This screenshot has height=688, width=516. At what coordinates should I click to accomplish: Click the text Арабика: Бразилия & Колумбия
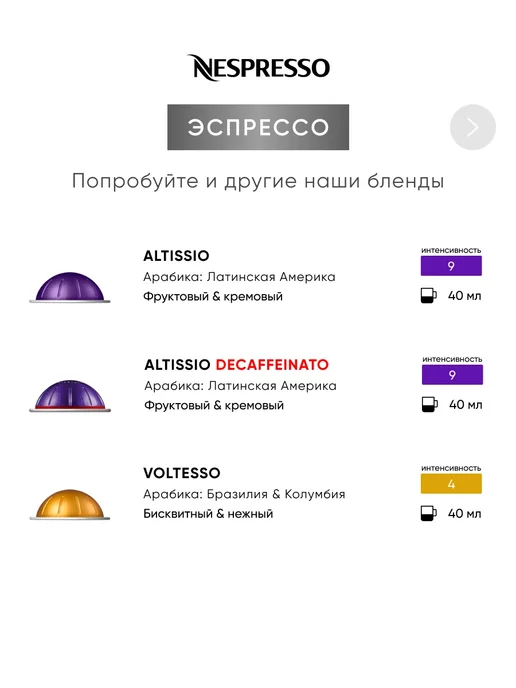(244, 494)
